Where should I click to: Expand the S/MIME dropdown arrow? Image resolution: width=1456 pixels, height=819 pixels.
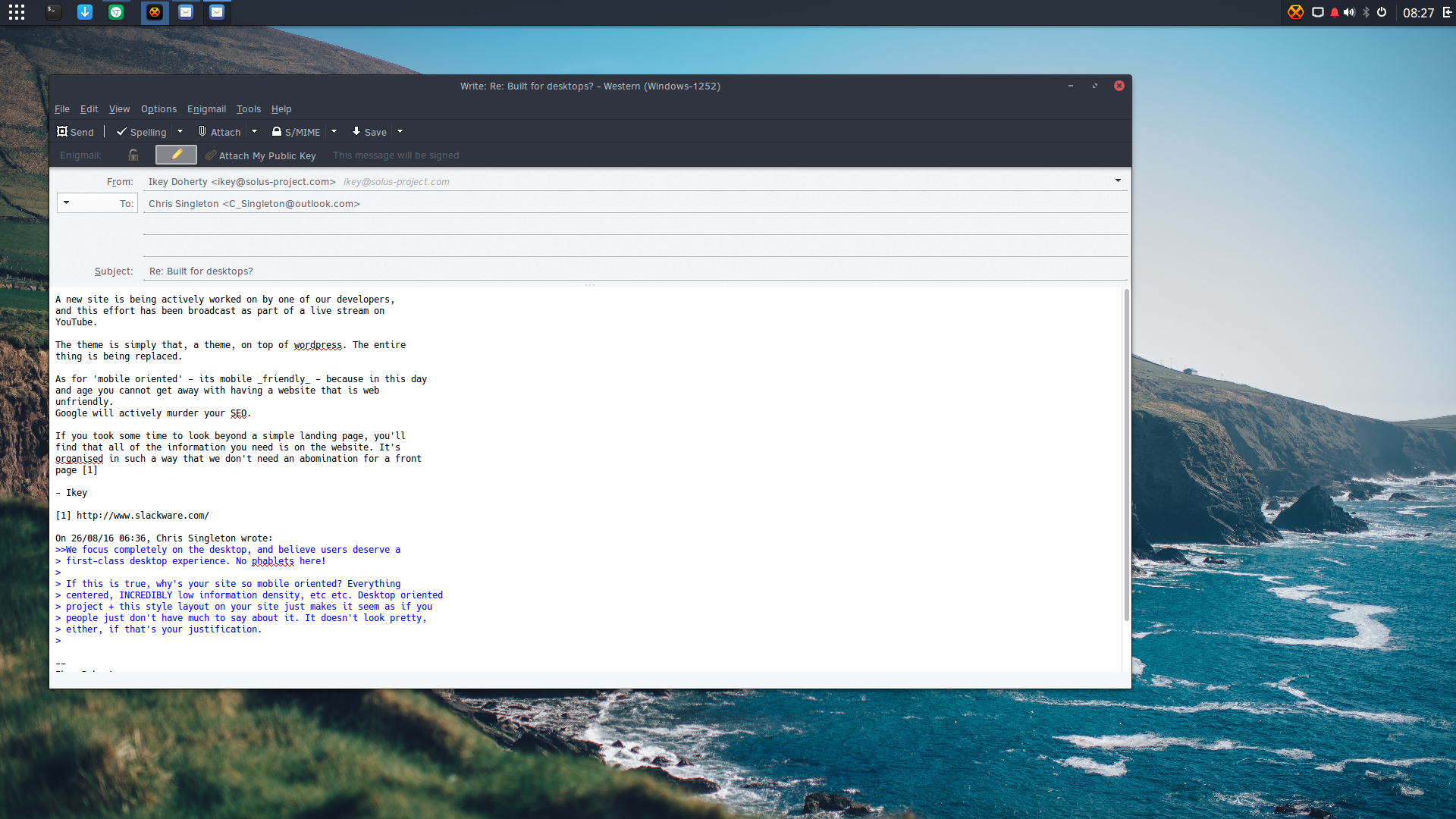pos(334,132)
